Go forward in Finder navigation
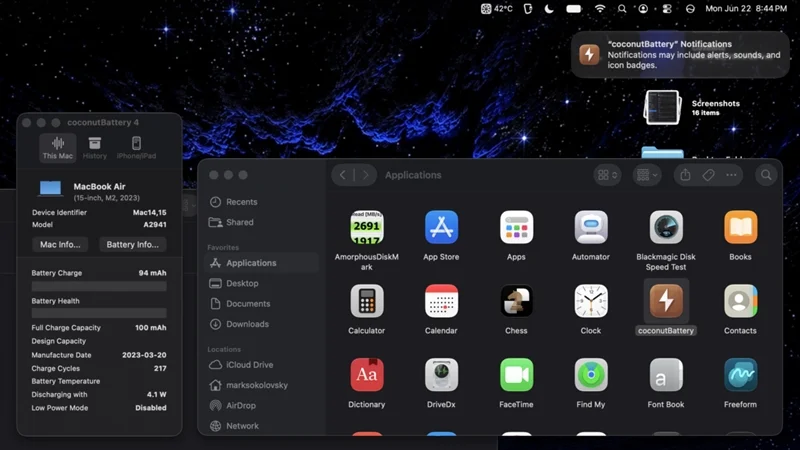The width and height of the screenshot is (800, 450). (x=365, y=175)
